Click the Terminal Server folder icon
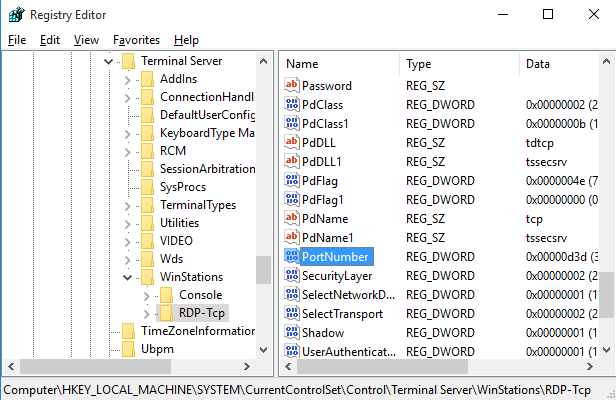The image size is (616, 400). 128,61
